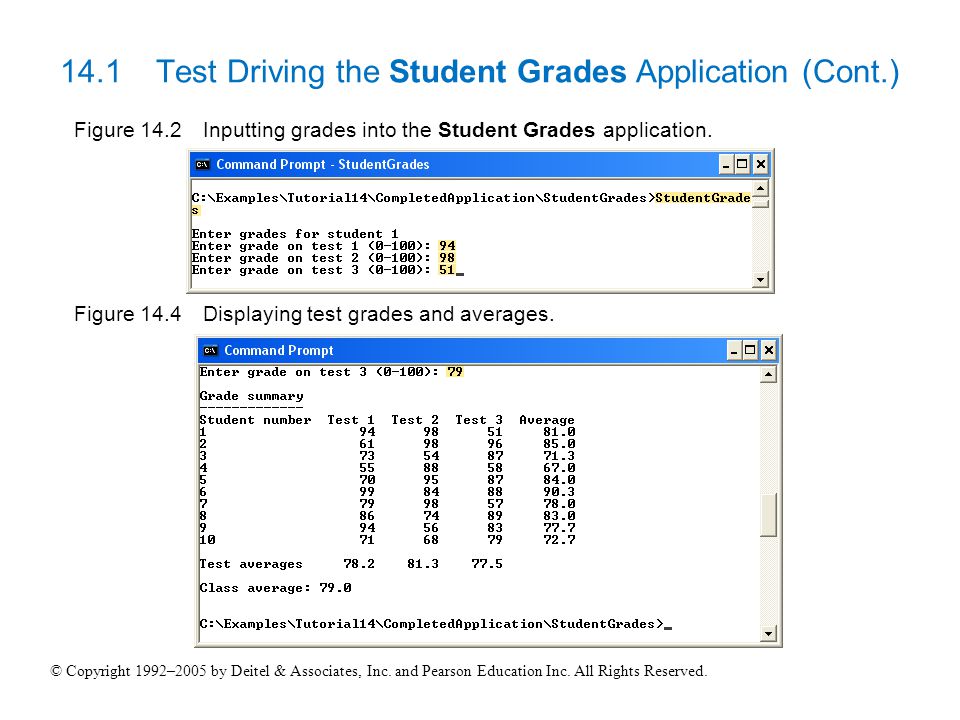Screen dimensions: 960x720
Task: Click scrollbar thumb in lower Command Prompt
Action: (768, 514)
